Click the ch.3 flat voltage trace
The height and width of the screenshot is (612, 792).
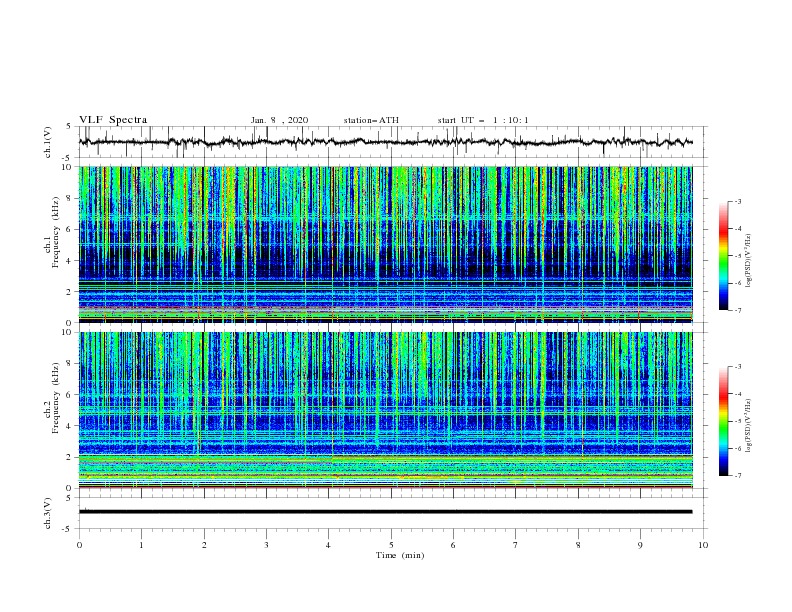pos(386,512)
